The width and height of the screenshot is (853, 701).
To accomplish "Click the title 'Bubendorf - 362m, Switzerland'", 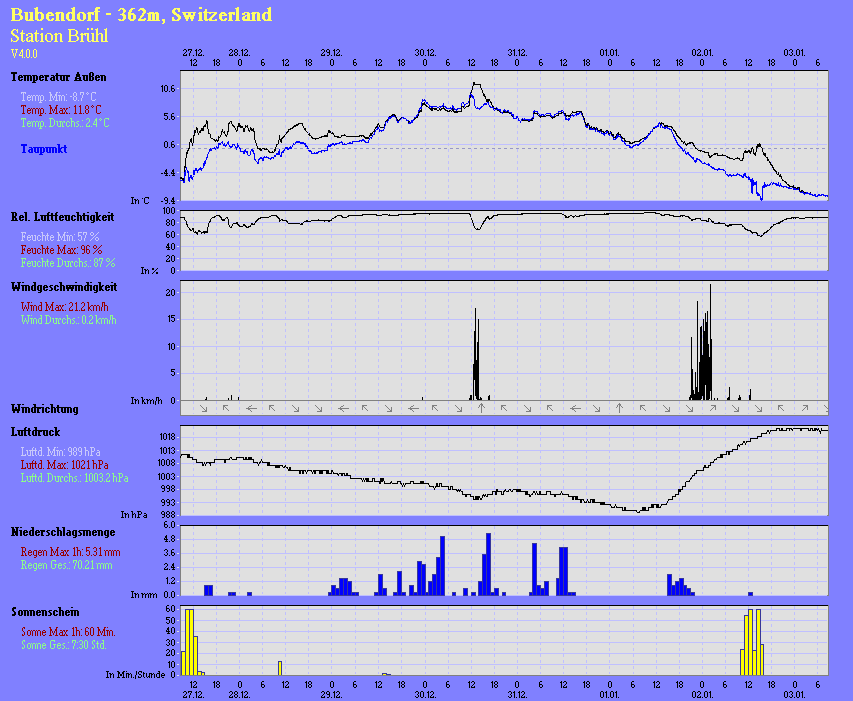I will pyautogui.click(x=141, y=15).
